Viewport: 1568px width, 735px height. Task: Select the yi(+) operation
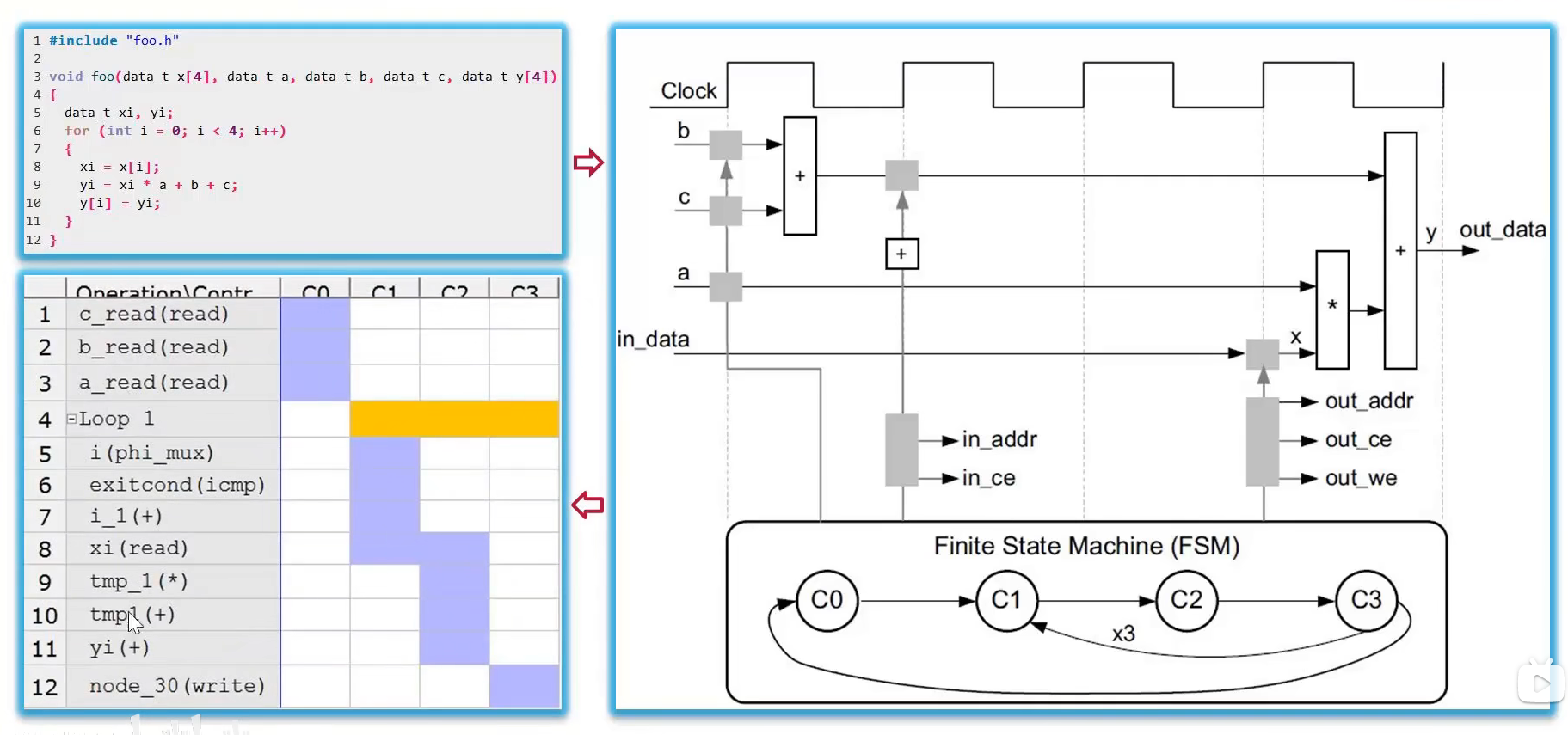tap(120, 647)
